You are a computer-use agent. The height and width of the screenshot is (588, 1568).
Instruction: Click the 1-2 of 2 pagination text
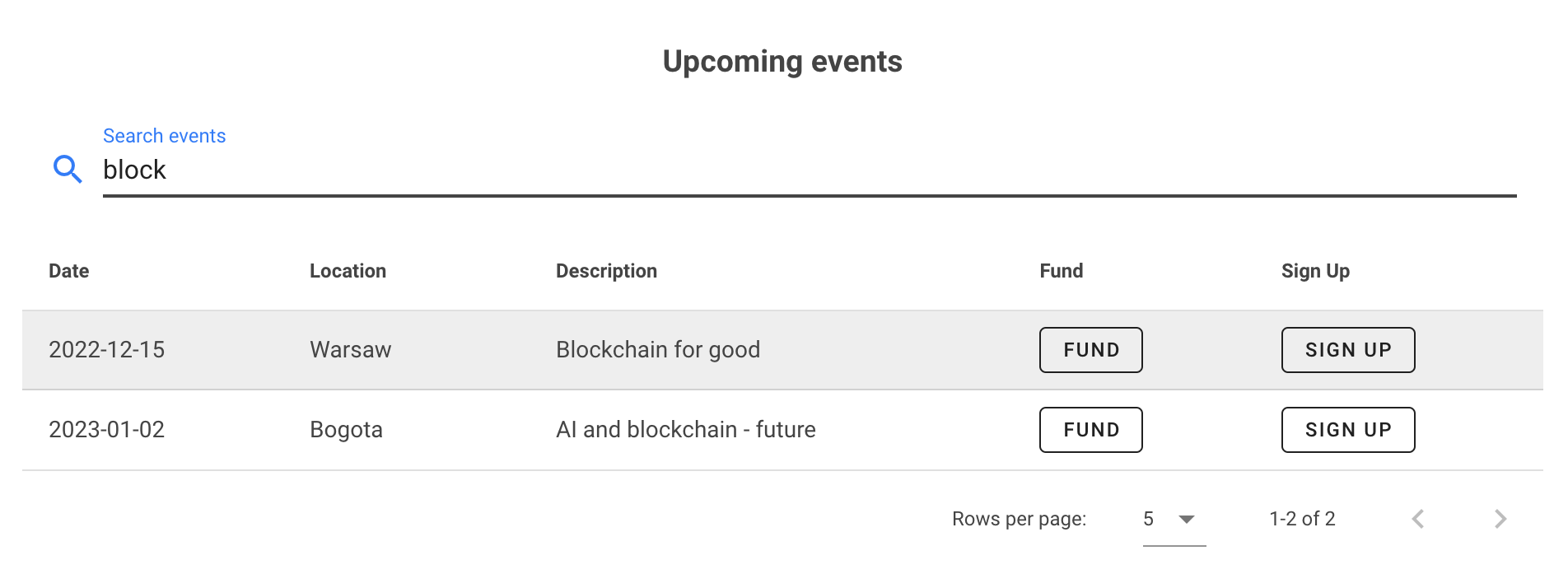tap(1301, 519)
